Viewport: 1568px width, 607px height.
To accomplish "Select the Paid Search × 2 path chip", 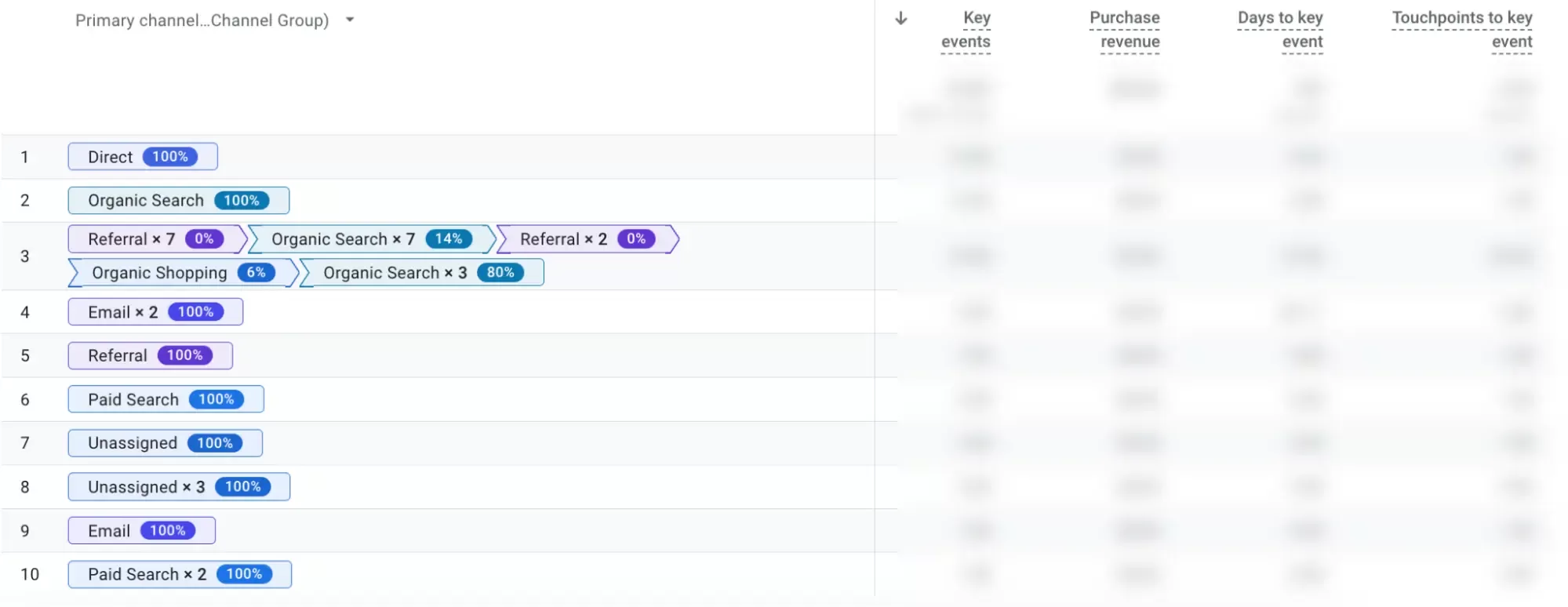I will 180,575.
